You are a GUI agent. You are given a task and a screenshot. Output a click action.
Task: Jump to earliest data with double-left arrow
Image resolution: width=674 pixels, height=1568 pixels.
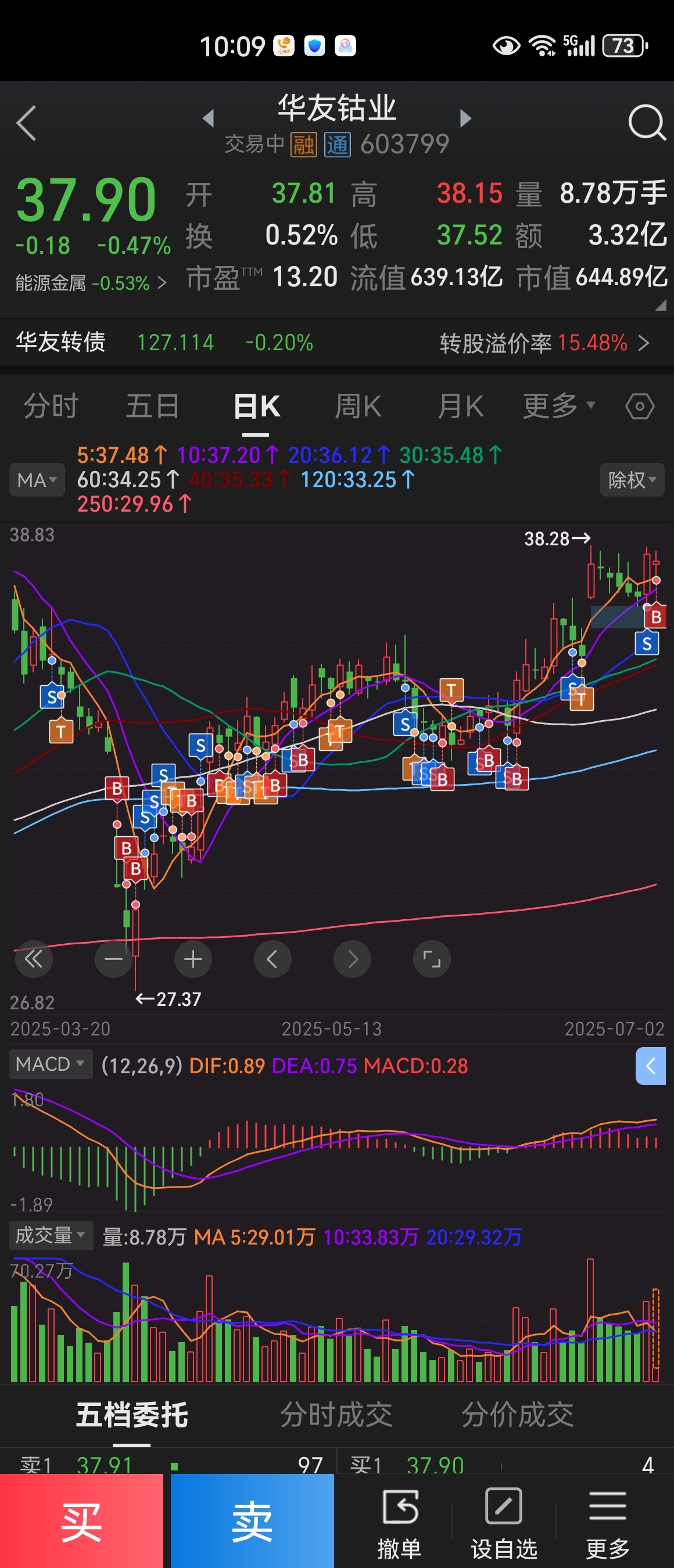(34, 959)
